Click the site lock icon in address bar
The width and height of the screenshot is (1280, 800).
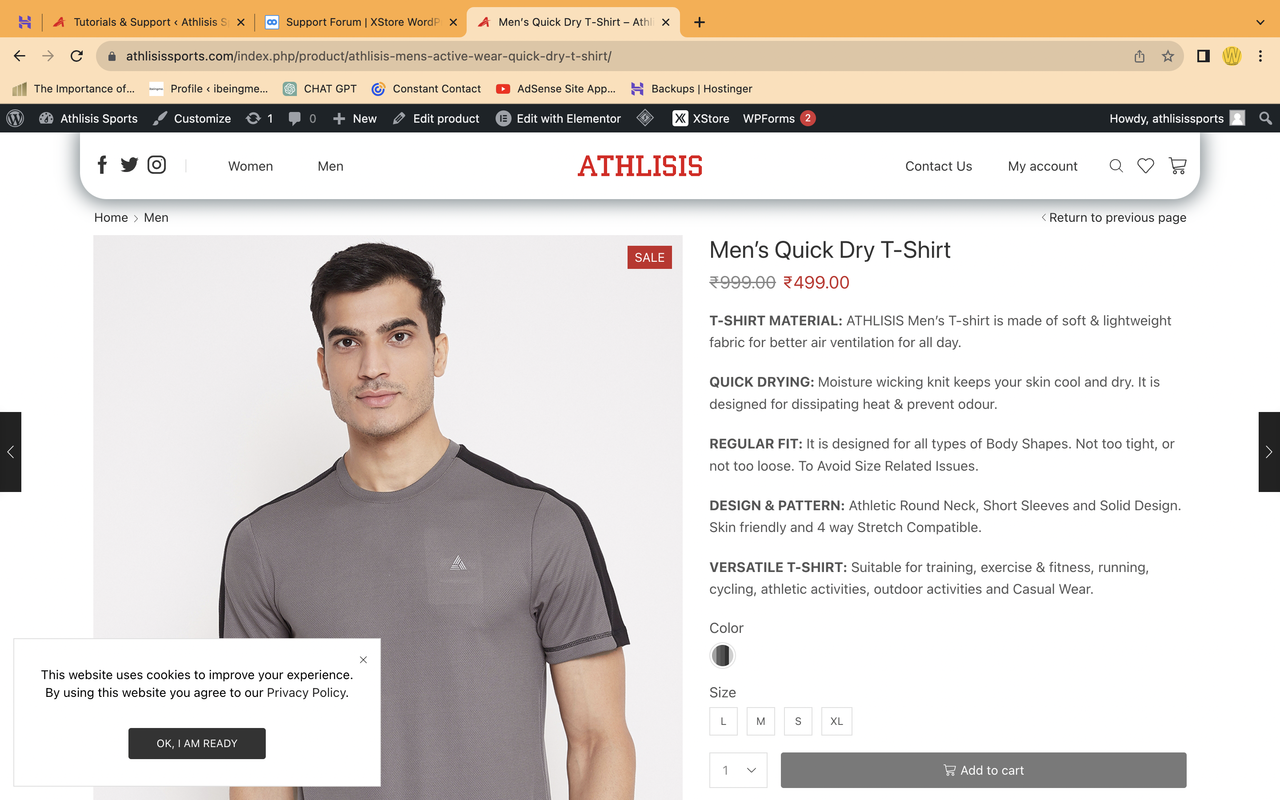pos(111,56)
